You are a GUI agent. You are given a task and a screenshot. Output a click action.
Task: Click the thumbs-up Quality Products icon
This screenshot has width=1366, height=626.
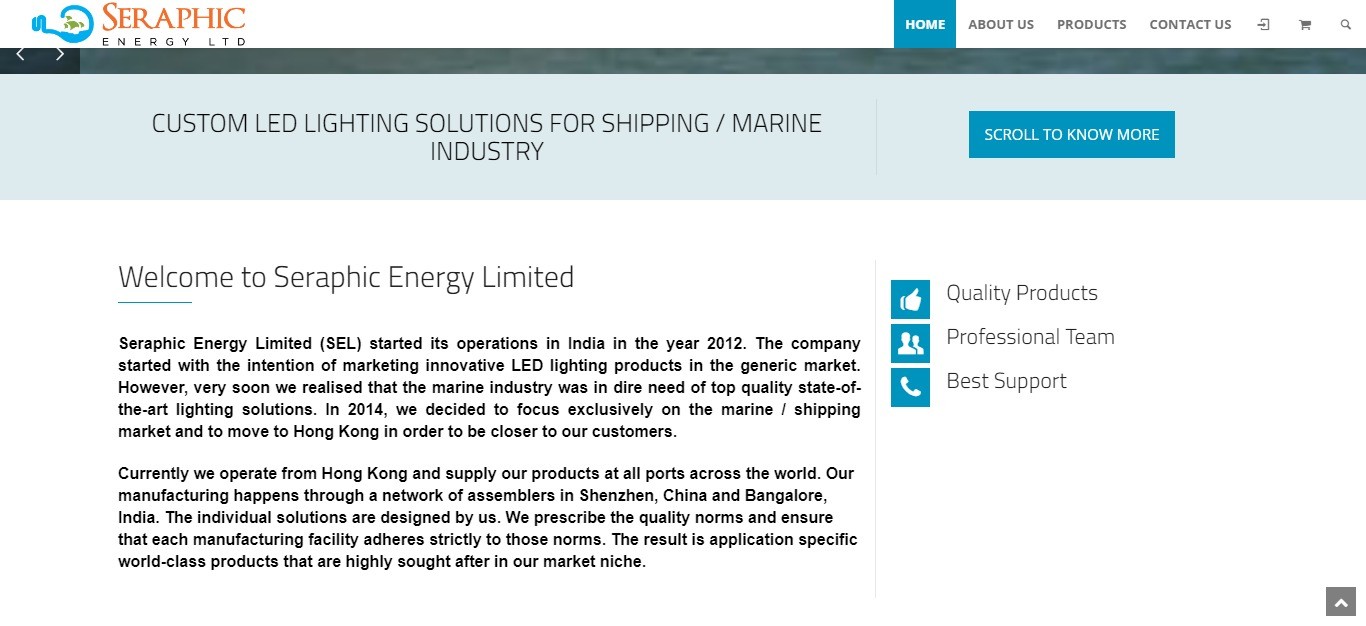pos(910,299)
